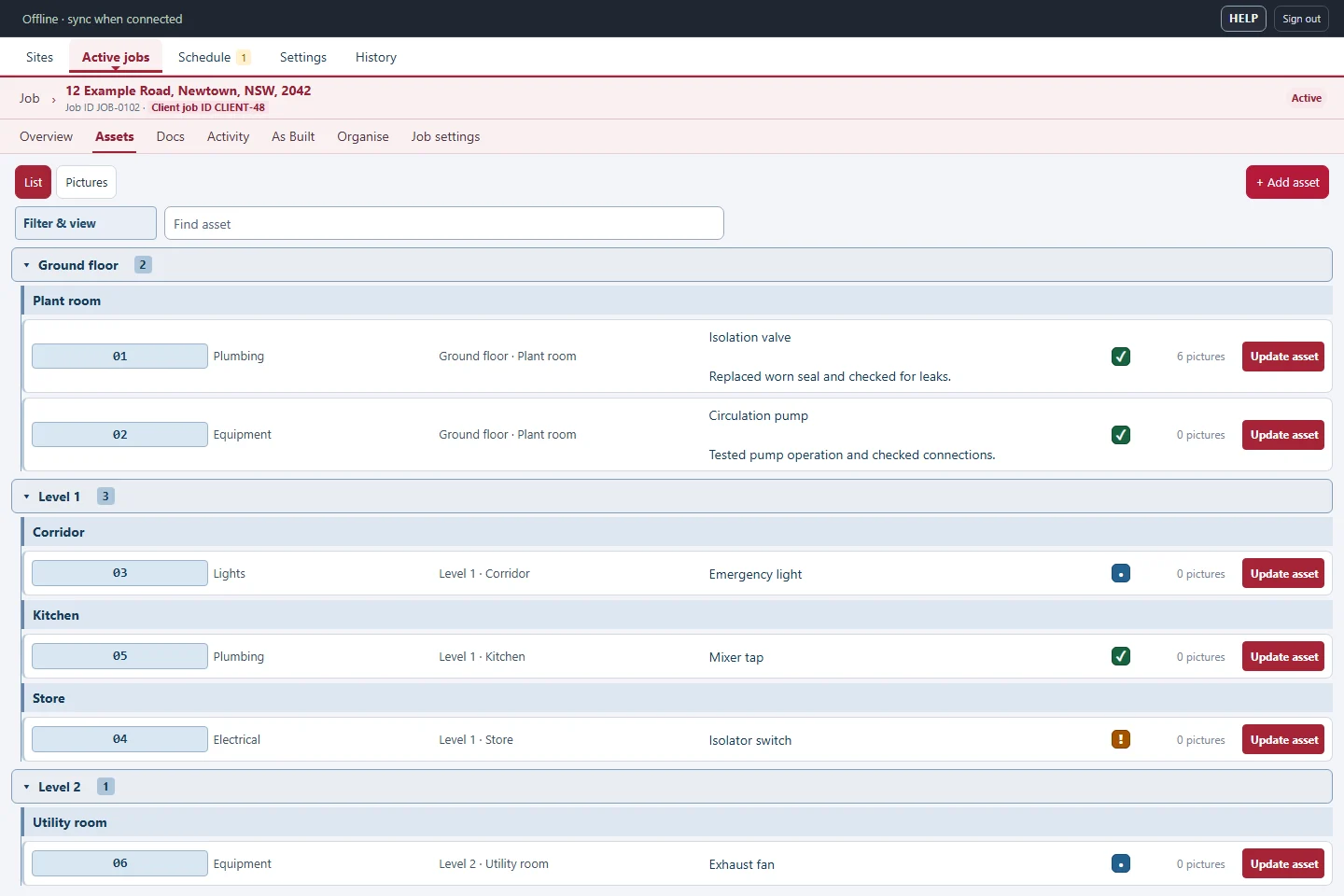The height and width of the screenshot is (896, 1344).
Task: Open the Schedule tab
Action: pyautogui.click(x=214, y=57)
